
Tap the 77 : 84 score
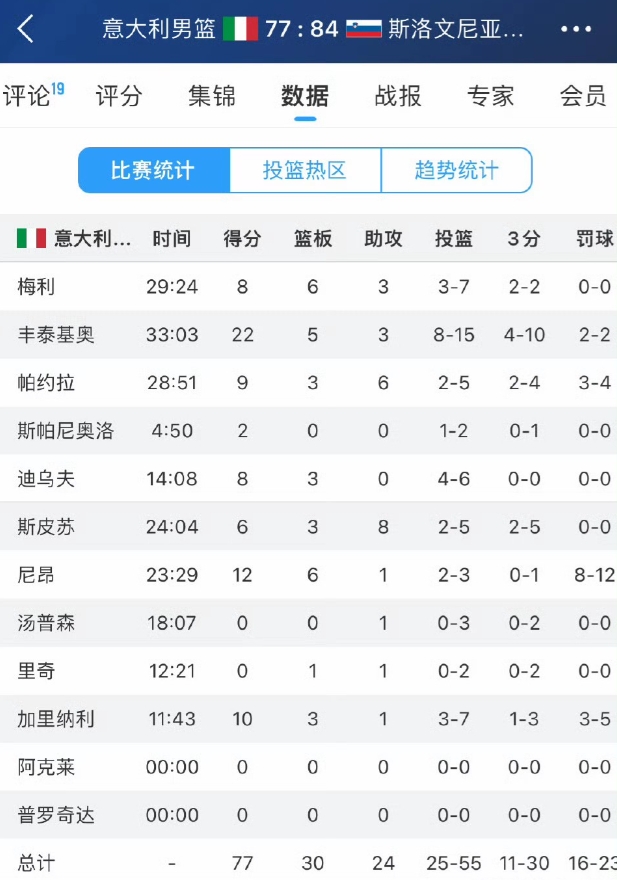tap(302, 29)
